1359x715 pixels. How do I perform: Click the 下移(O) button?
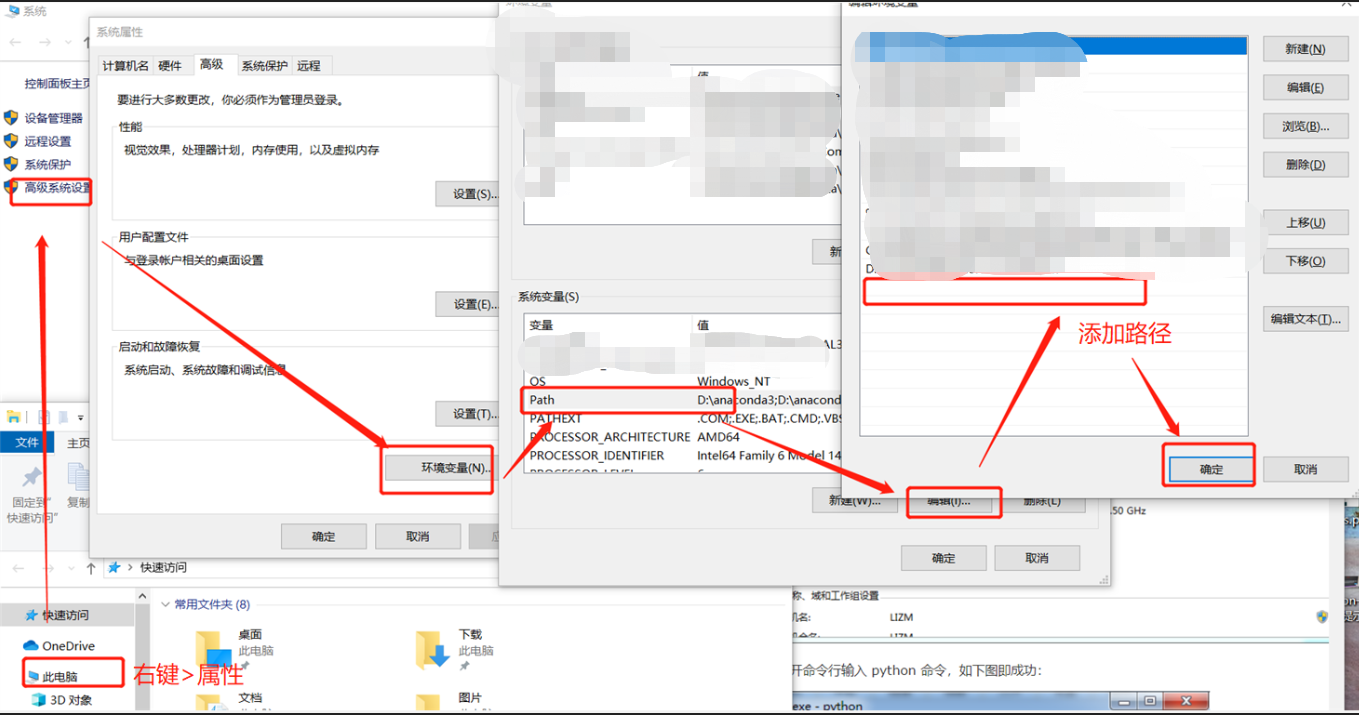coord(1305,261)
